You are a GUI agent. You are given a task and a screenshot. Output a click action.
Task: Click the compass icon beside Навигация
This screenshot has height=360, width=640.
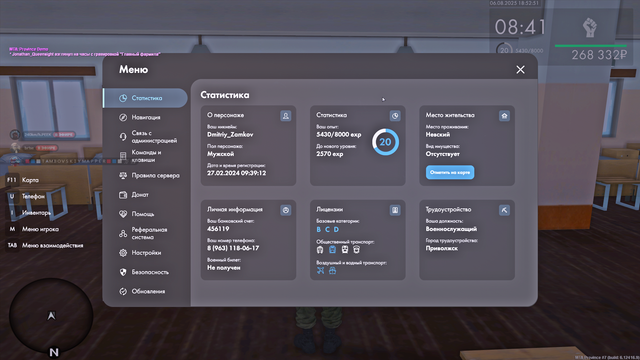tap(123, 118)
